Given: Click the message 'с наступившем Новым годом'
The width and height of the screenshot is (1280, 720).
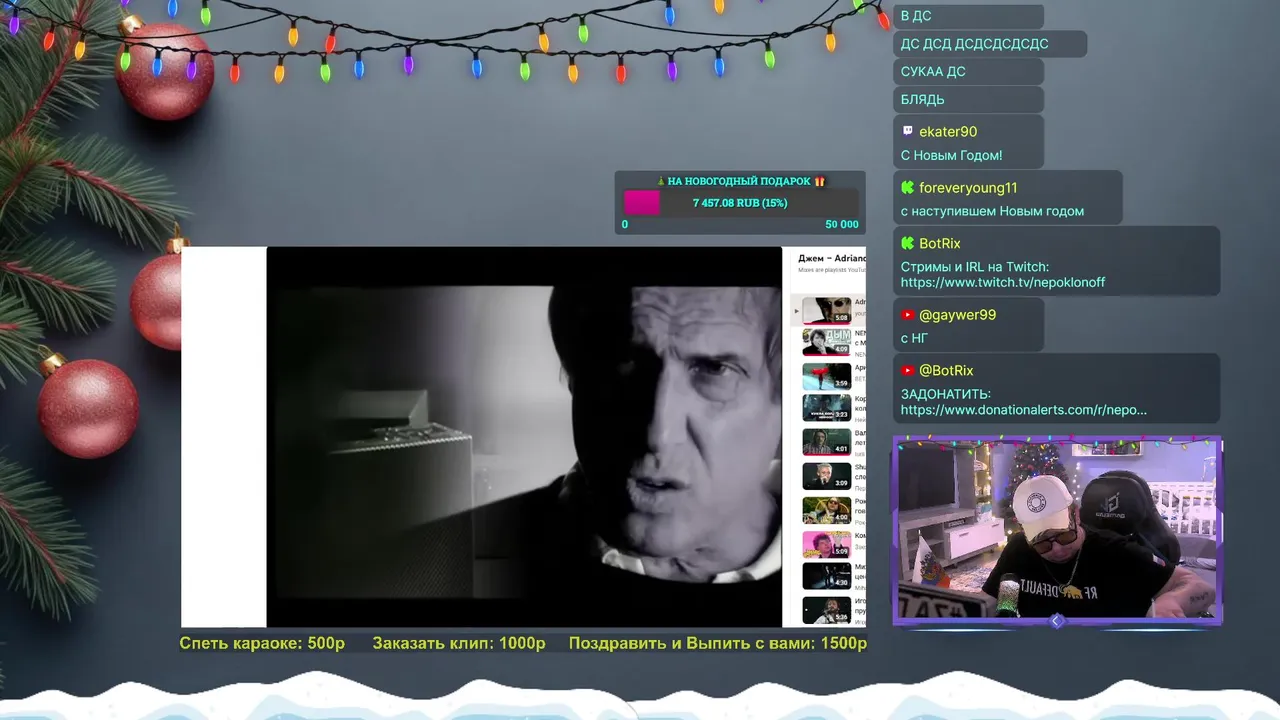Looking at the screenshot, I should point(992,211).
